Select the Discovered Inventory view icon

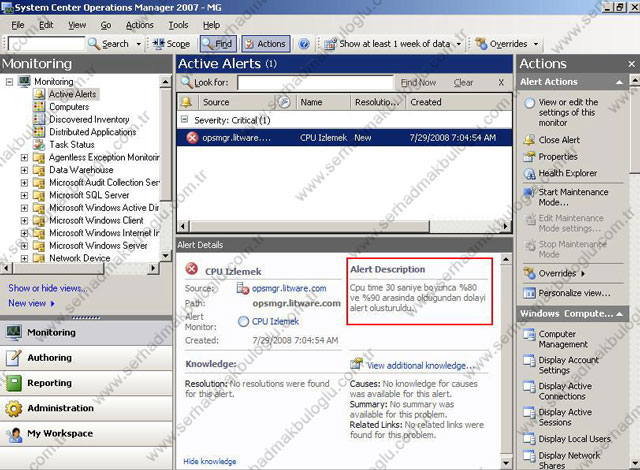39,120
